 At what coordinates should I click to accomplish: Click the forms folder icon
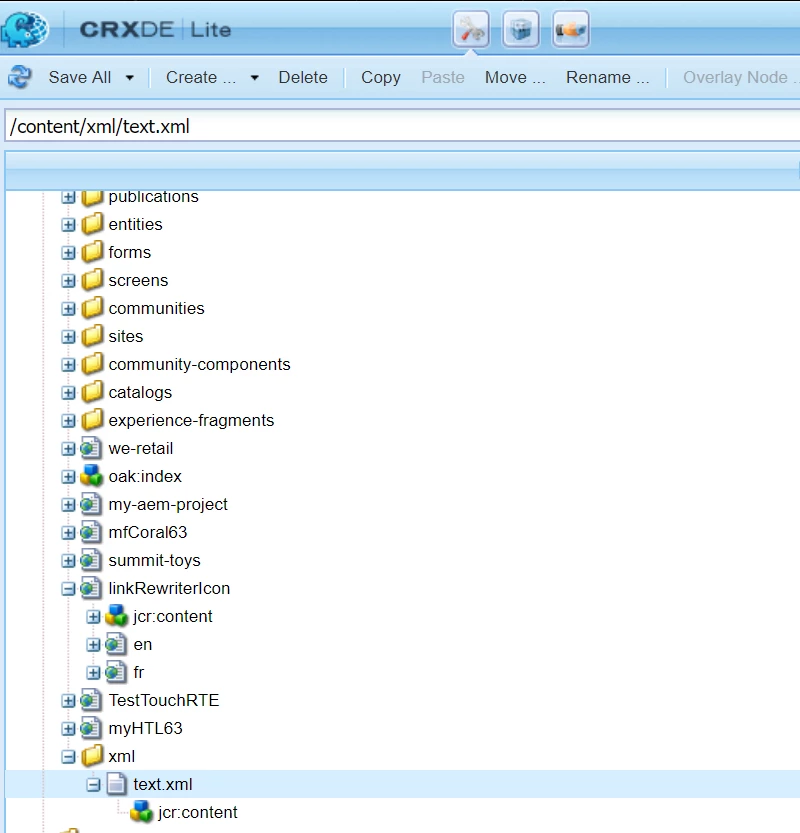coord(92,252)
